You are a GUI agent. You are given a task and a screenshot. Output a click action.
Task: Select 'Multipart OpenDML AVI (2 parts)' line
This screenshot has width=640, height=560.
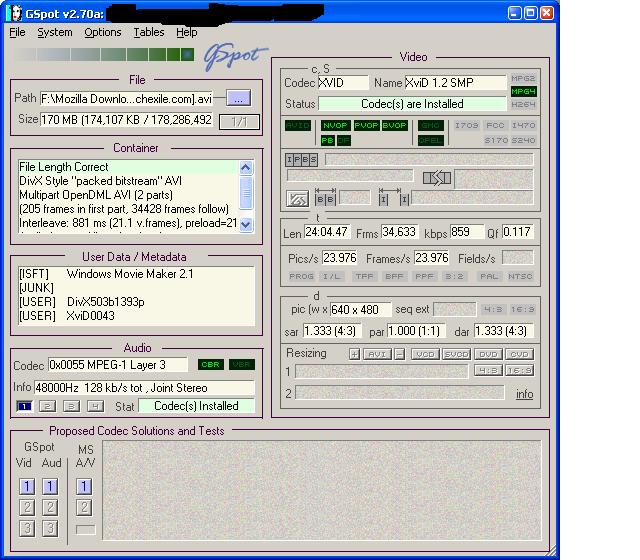pos(128,195)
